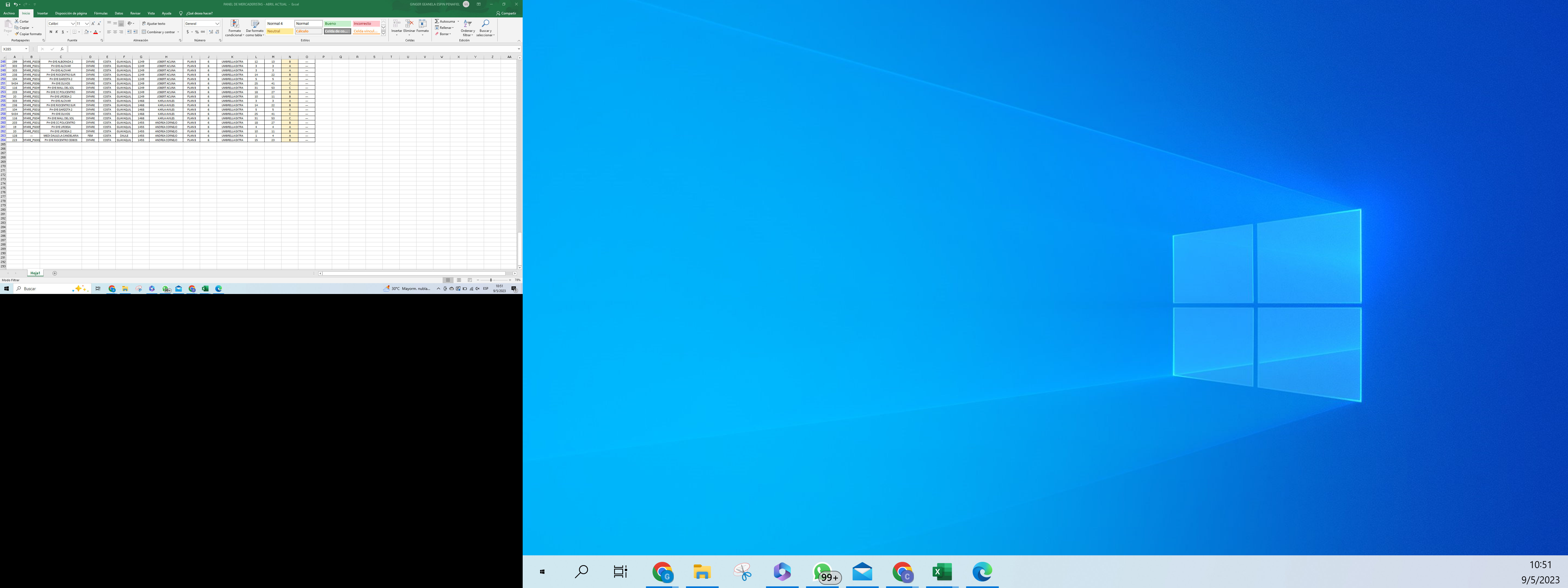The height and width of the screenshot is (588, 1568).
Task: Expand the cell styles gallery
Action: click(384, 33)
